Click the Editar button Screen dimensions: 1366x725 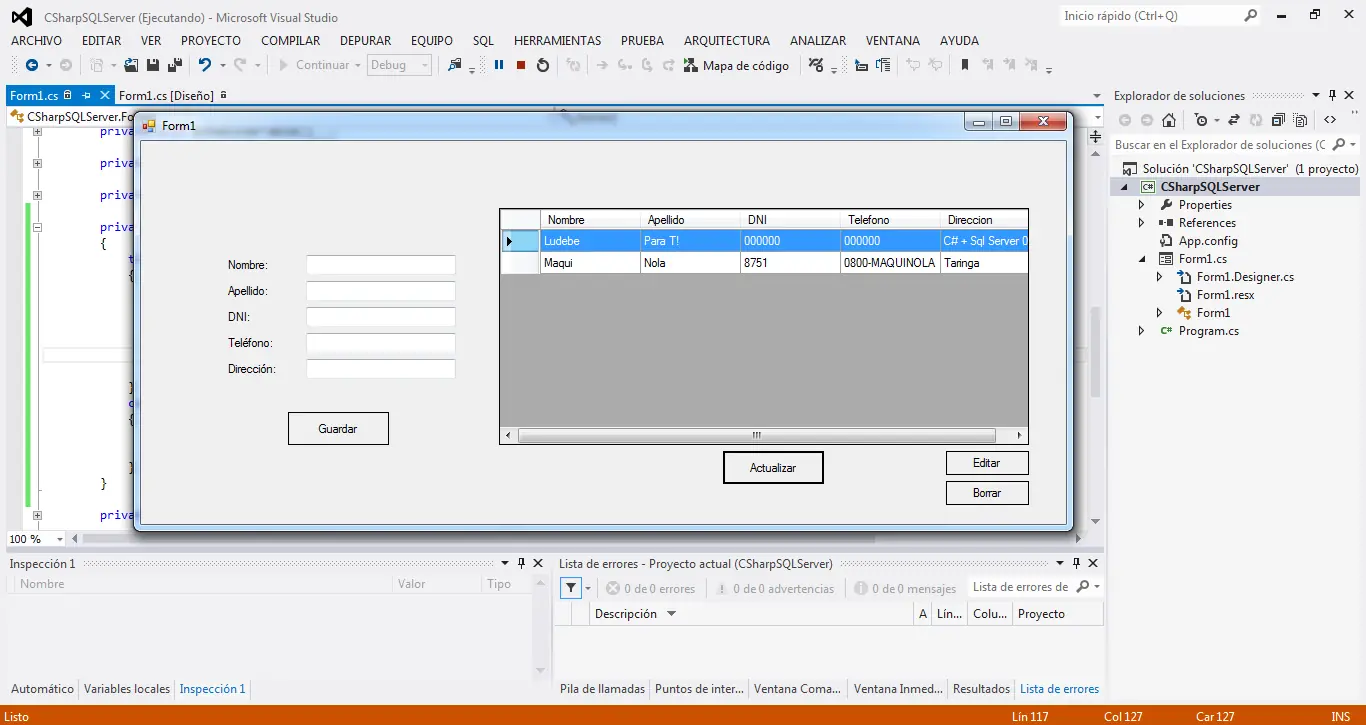click(x=987, y=463)
